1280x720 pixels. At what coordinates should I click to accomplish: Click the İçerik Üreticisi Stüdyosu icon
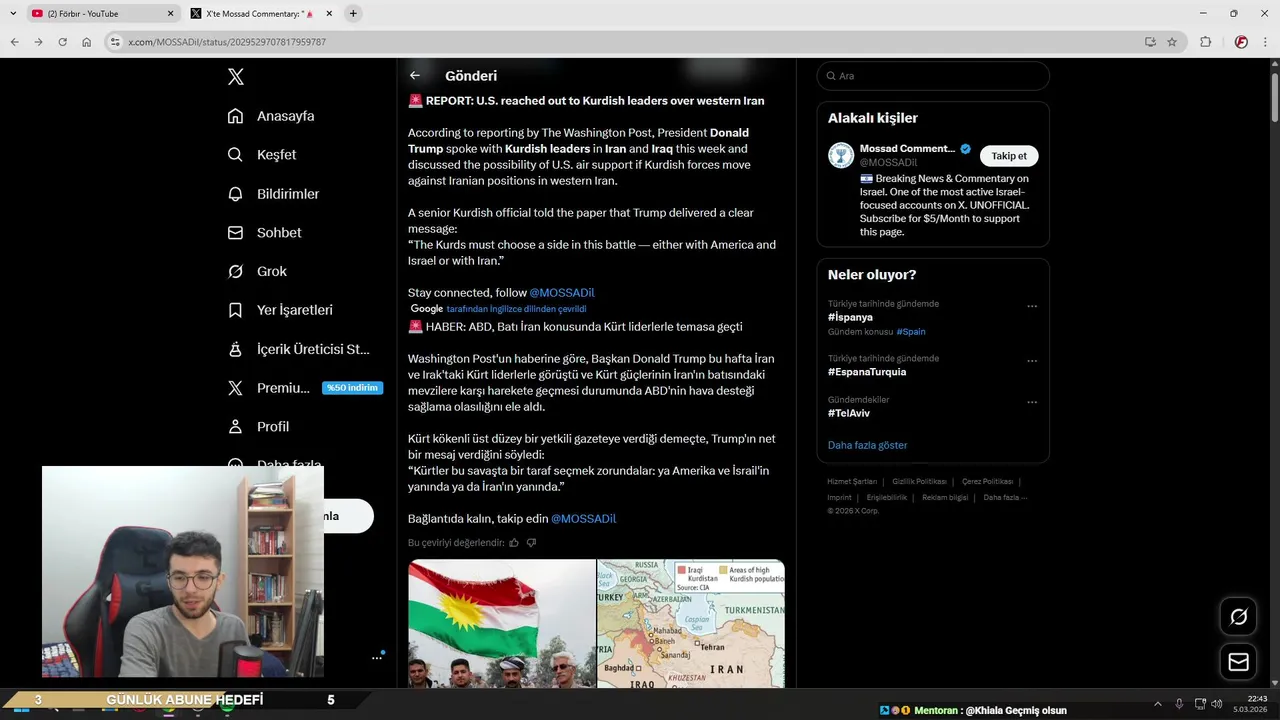[x=235, y=349]
